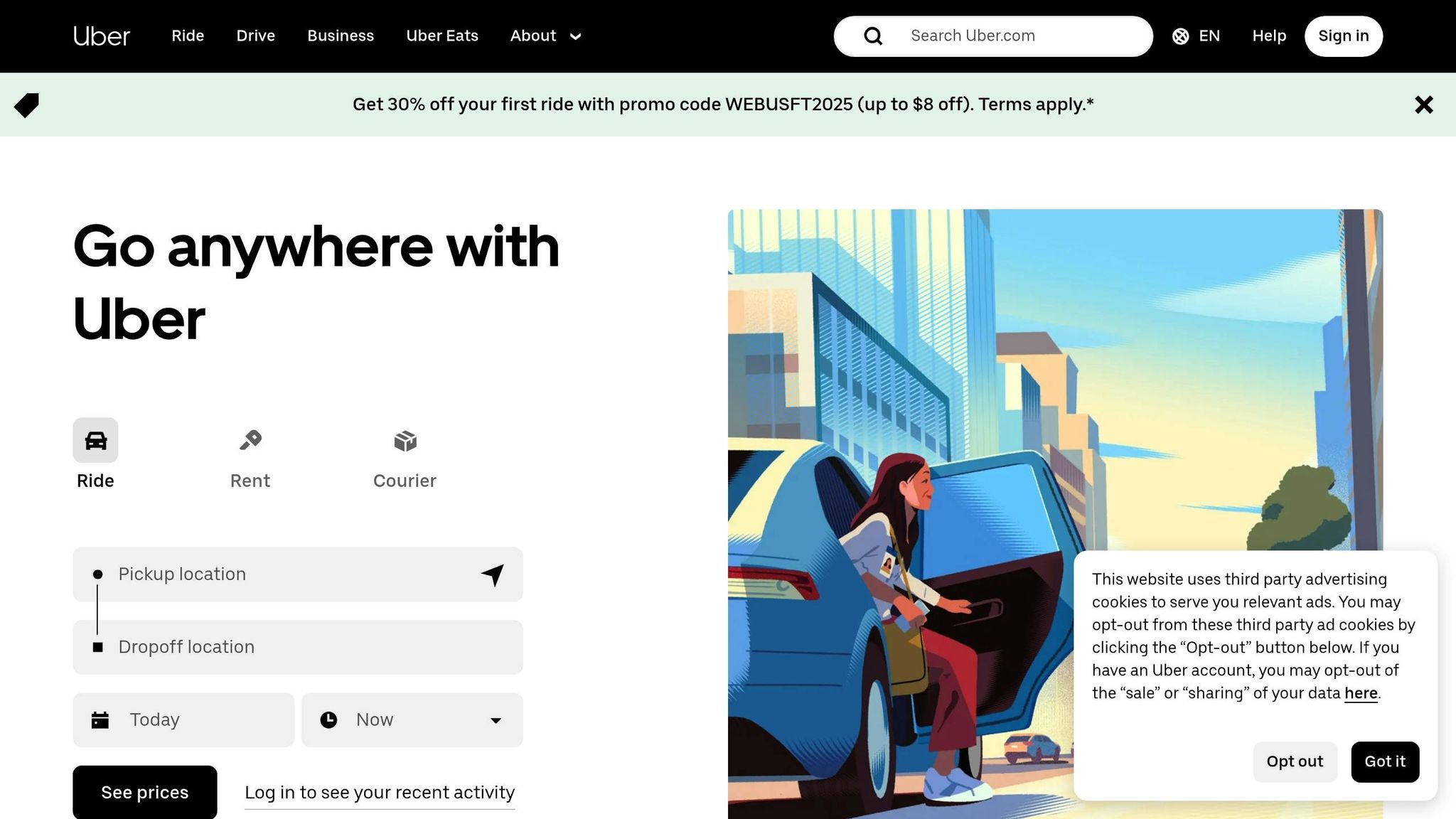The height and width of the screenshot is (819, 1456).
Task: Select the Rent tab label
Action: [250, 481]
